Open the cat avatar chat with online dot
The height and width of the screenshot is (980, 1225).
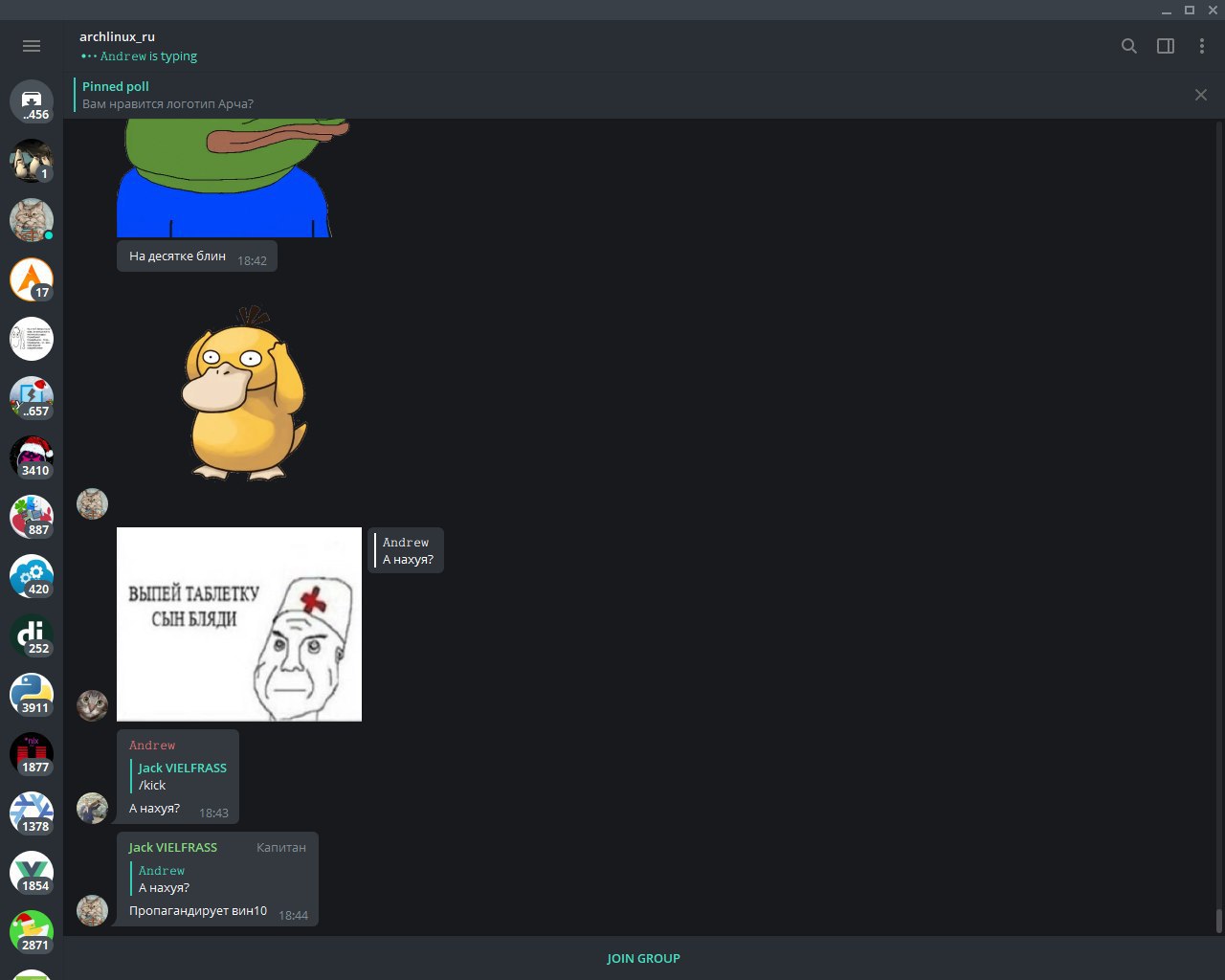pyautogui.click(x=32, y=220)
